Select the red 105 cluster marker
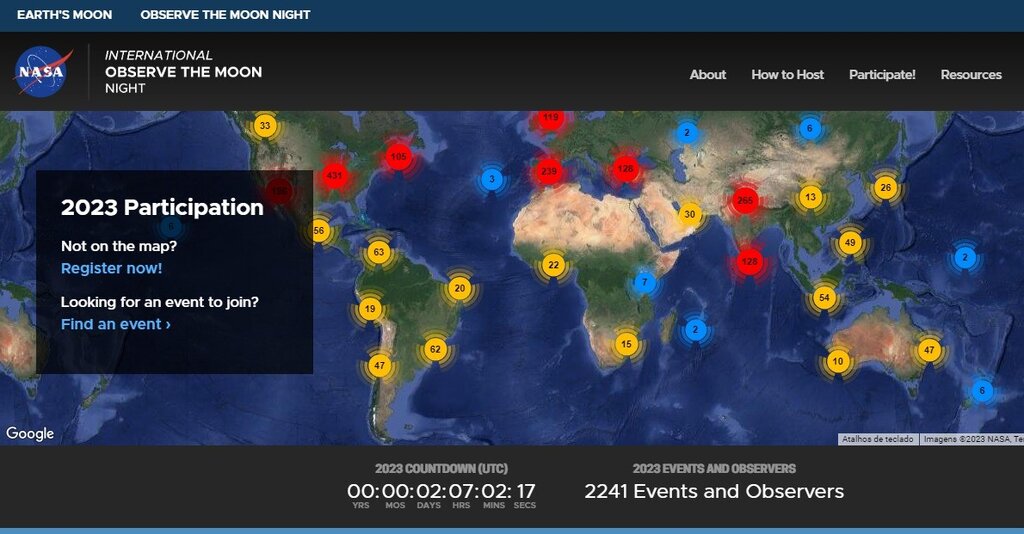 399,156
